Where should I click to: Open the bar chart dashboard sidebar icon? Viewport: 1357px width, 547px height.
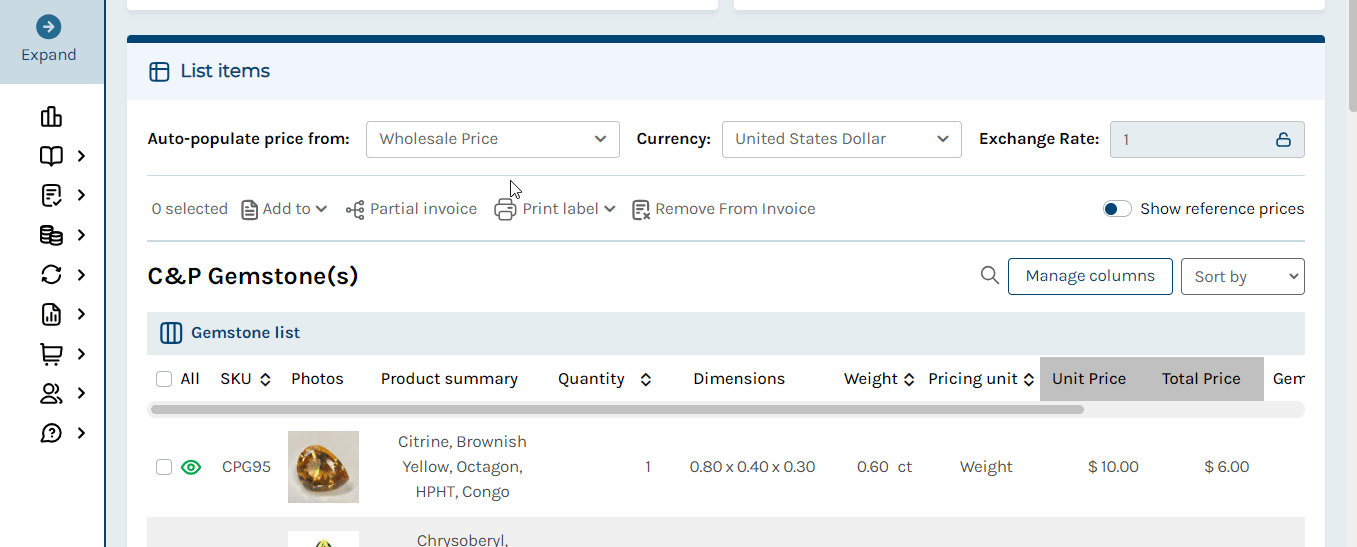click(x=51, y=117)
